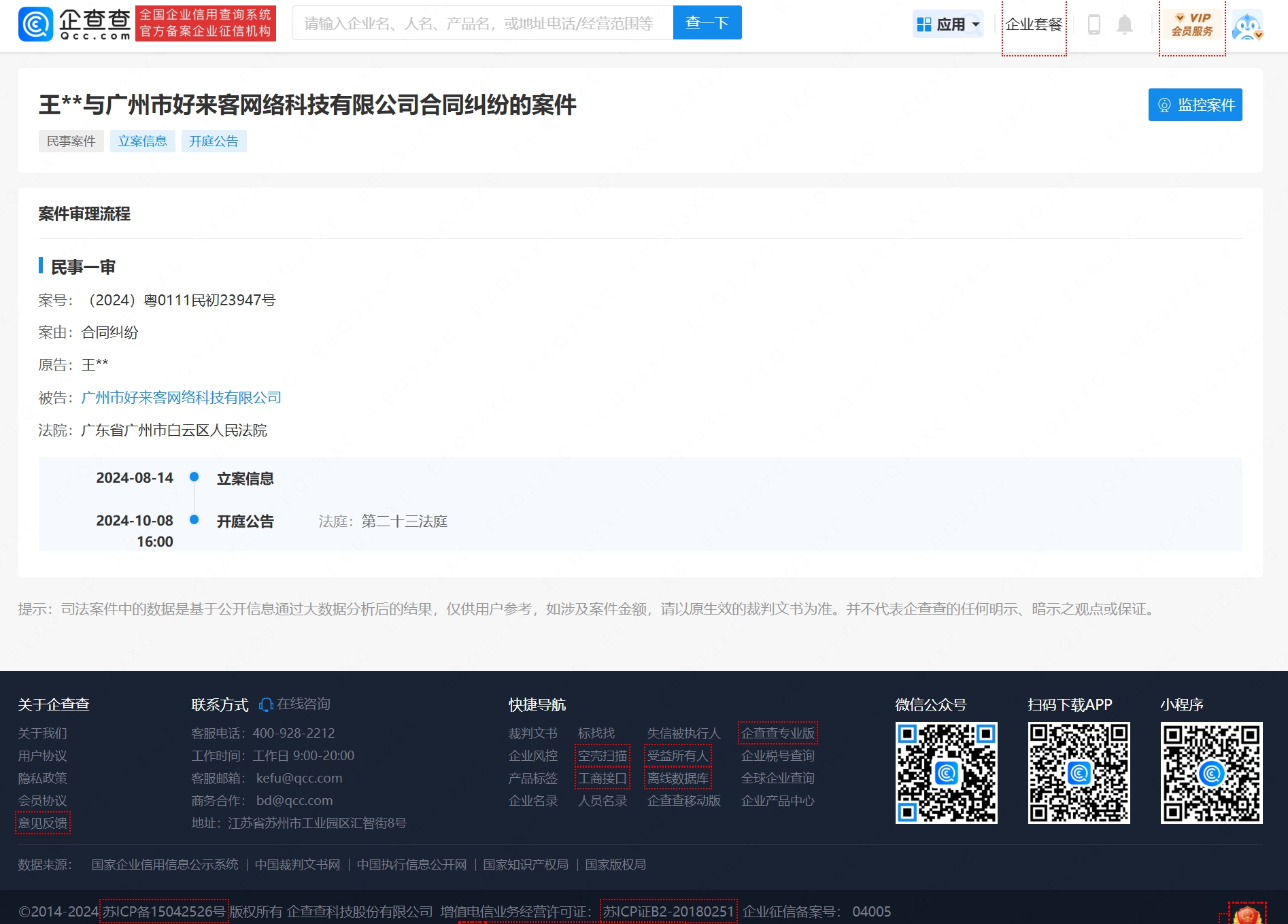Focus the company search input field
This screenshot has height=924, width=1288.
coord(482,23)
